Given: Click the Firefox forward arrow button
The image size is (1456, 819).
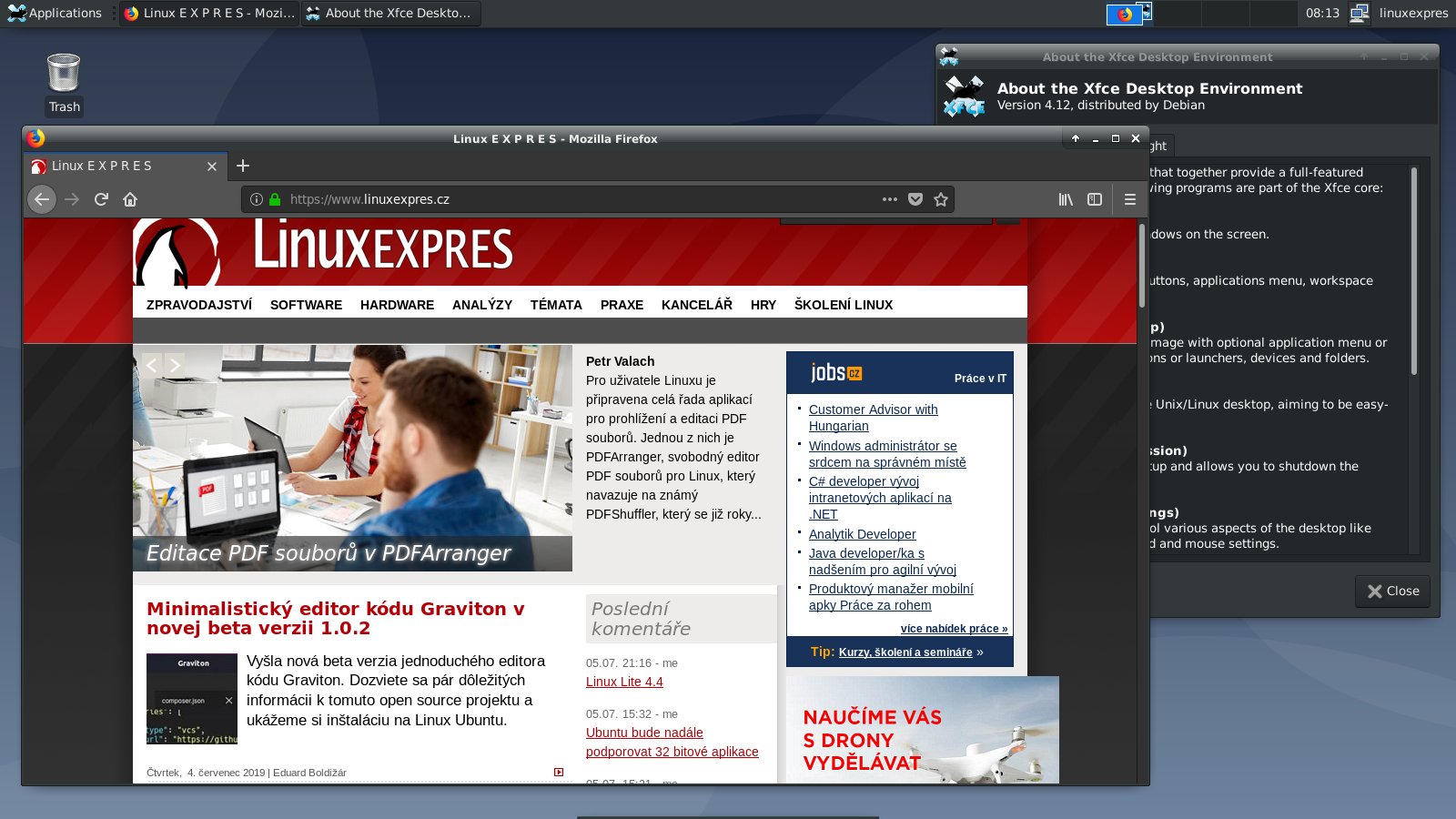Looking at the screenshot, I should point(72,199).
